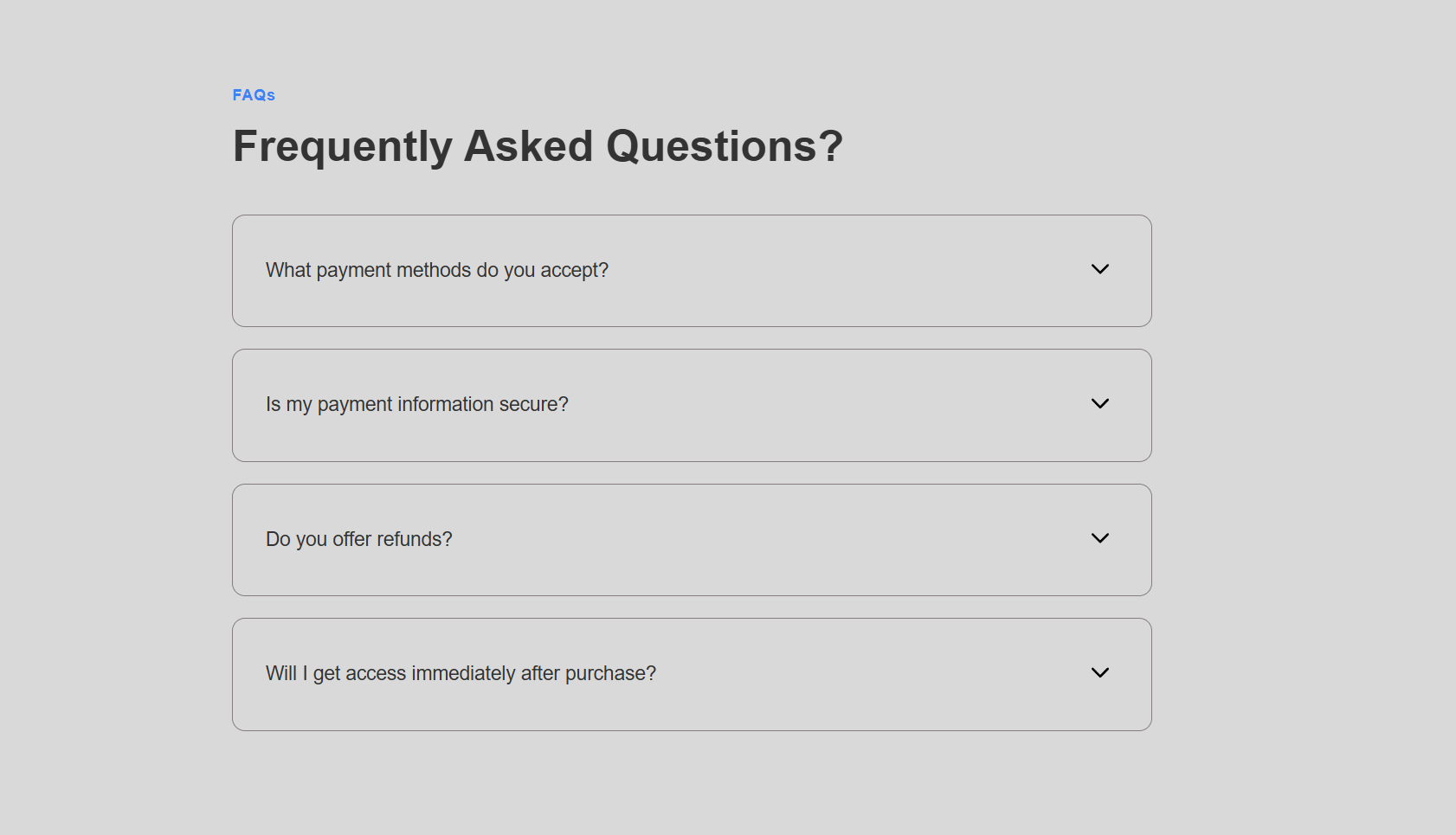Image resolution: width=1456 pixels, height=835 pixels.
Task: Click the blue FAQs link
Action: (x=252, y=95)
